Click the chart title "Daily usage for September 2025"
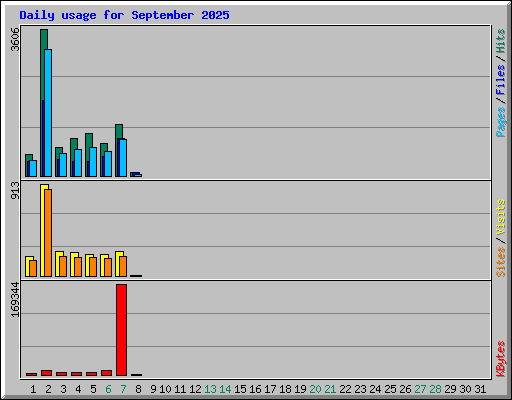Image resolution: width=512 pixels, height=400 pixels. [124, 15]
